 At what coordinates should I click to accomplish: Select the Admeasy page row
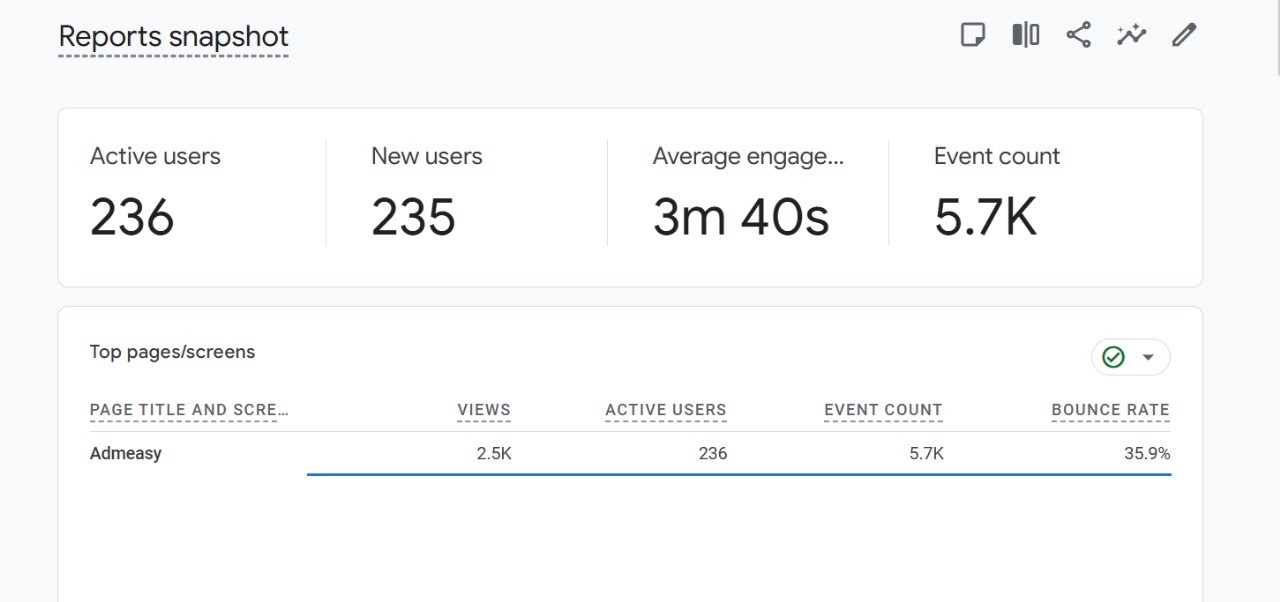tap(126, 453)
